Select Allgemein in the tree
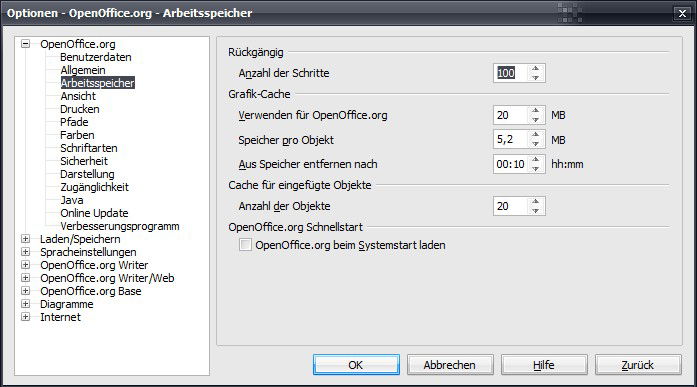This screenshot has width=697, height=387. click(x=83, y=70)
